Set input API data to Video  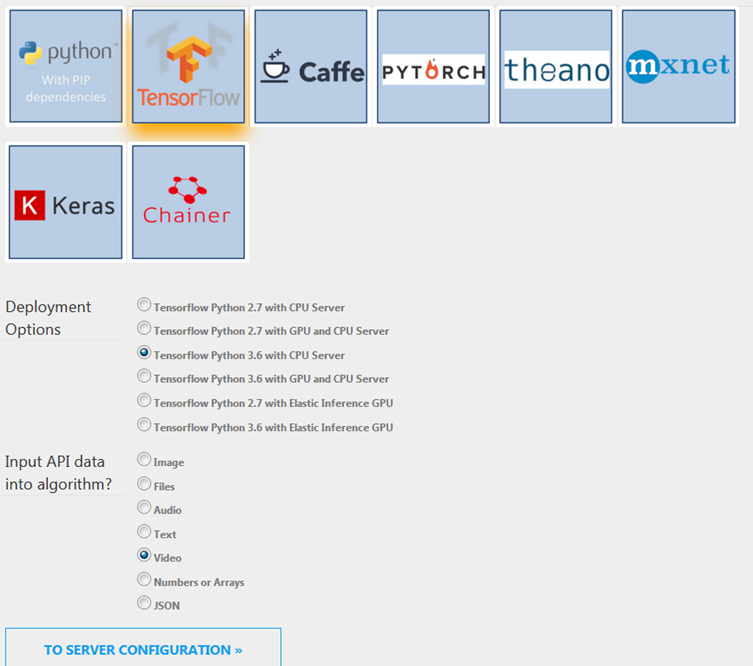click(144, 555)
